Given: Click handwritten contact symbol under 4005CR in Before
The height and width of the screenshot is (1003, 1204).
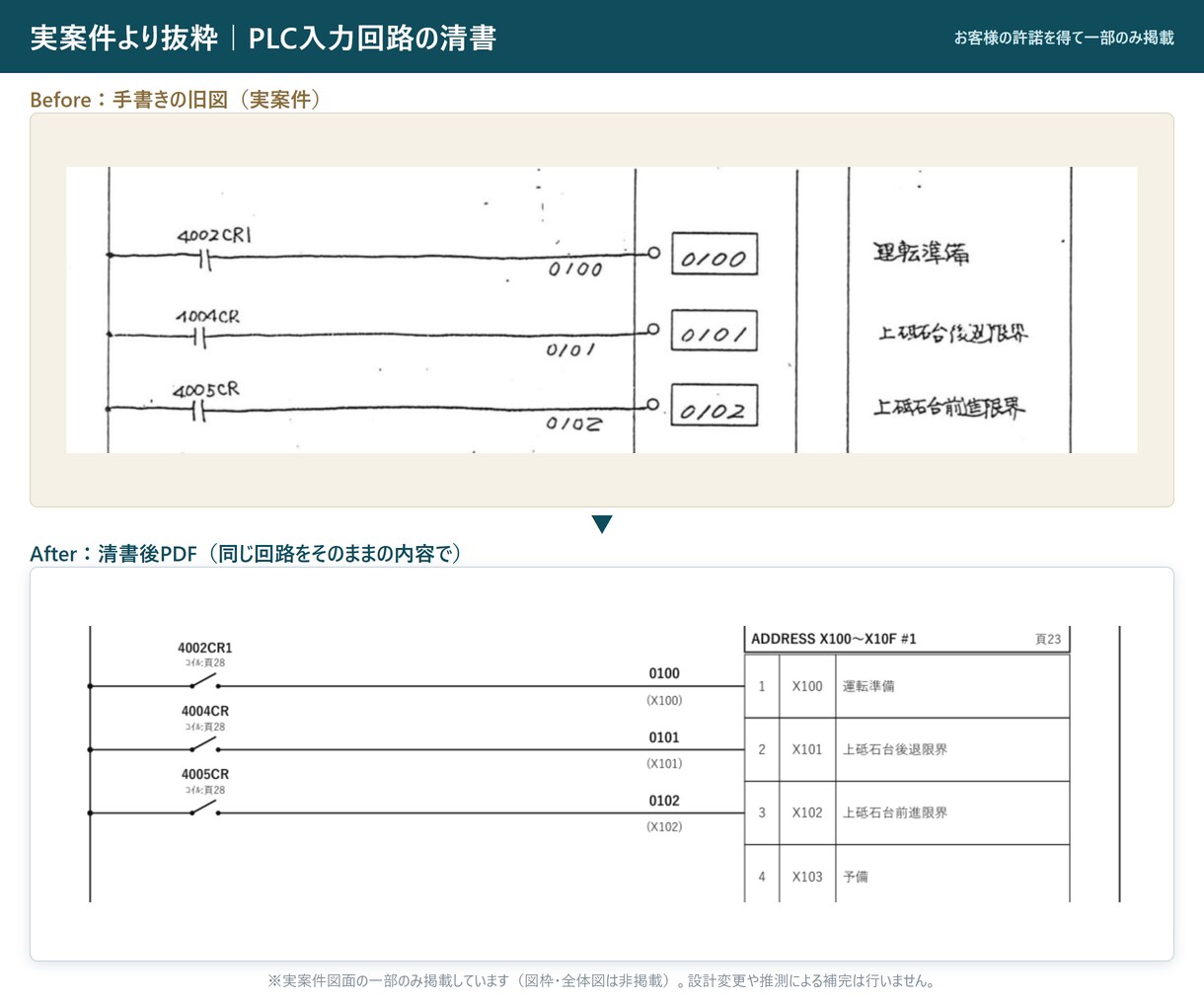Looking at the screenshot, I should (x=199, y=412).
